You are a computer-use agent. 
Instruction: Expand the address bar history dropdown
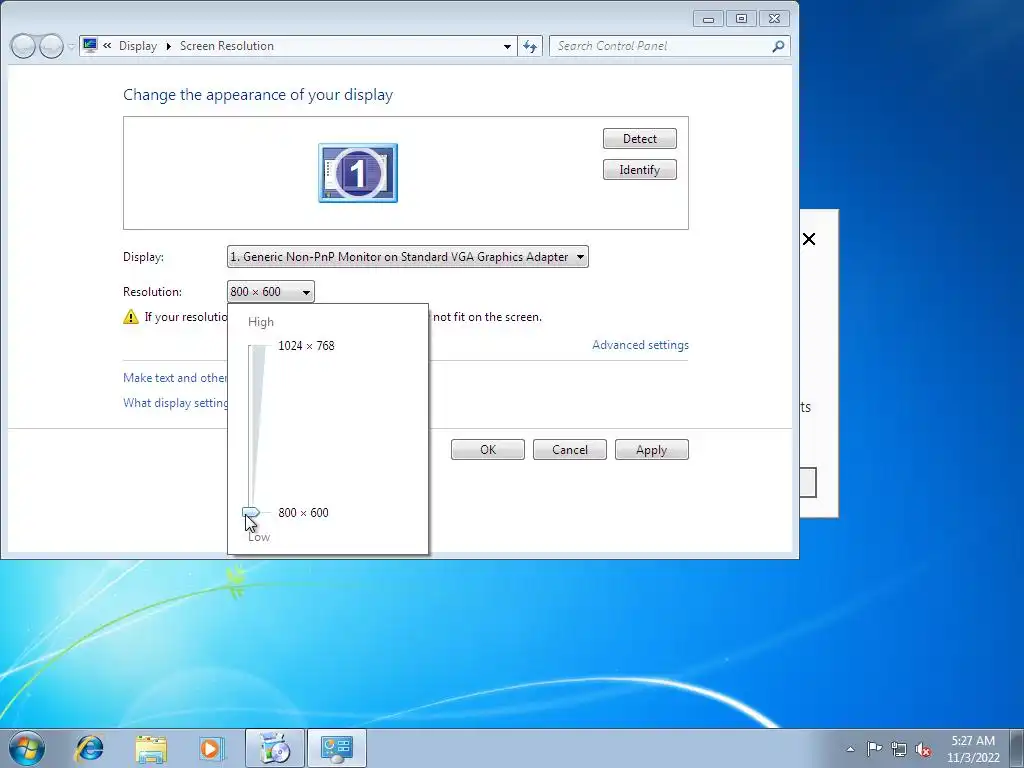[x=507, y=46]
